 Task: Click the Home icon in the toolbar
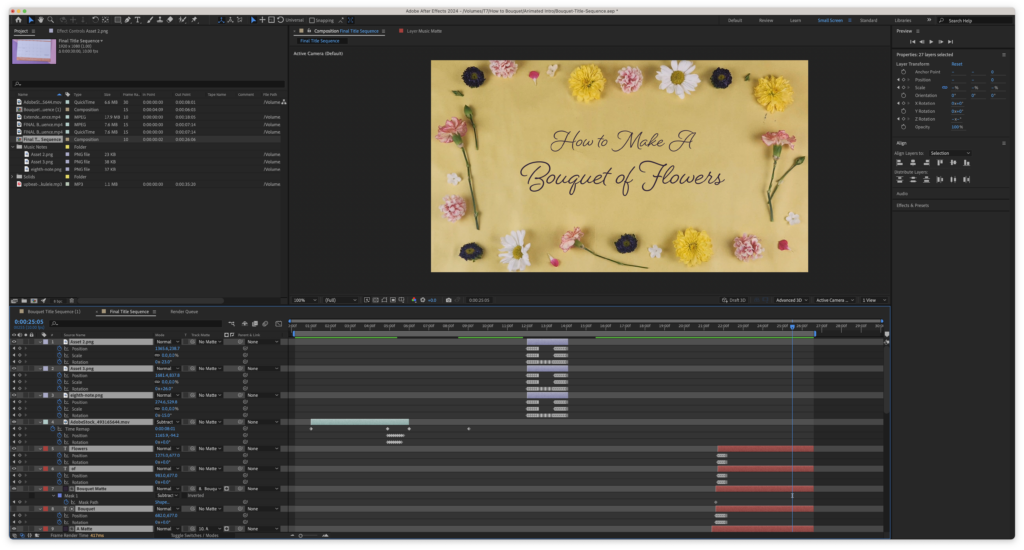(18, 20)
